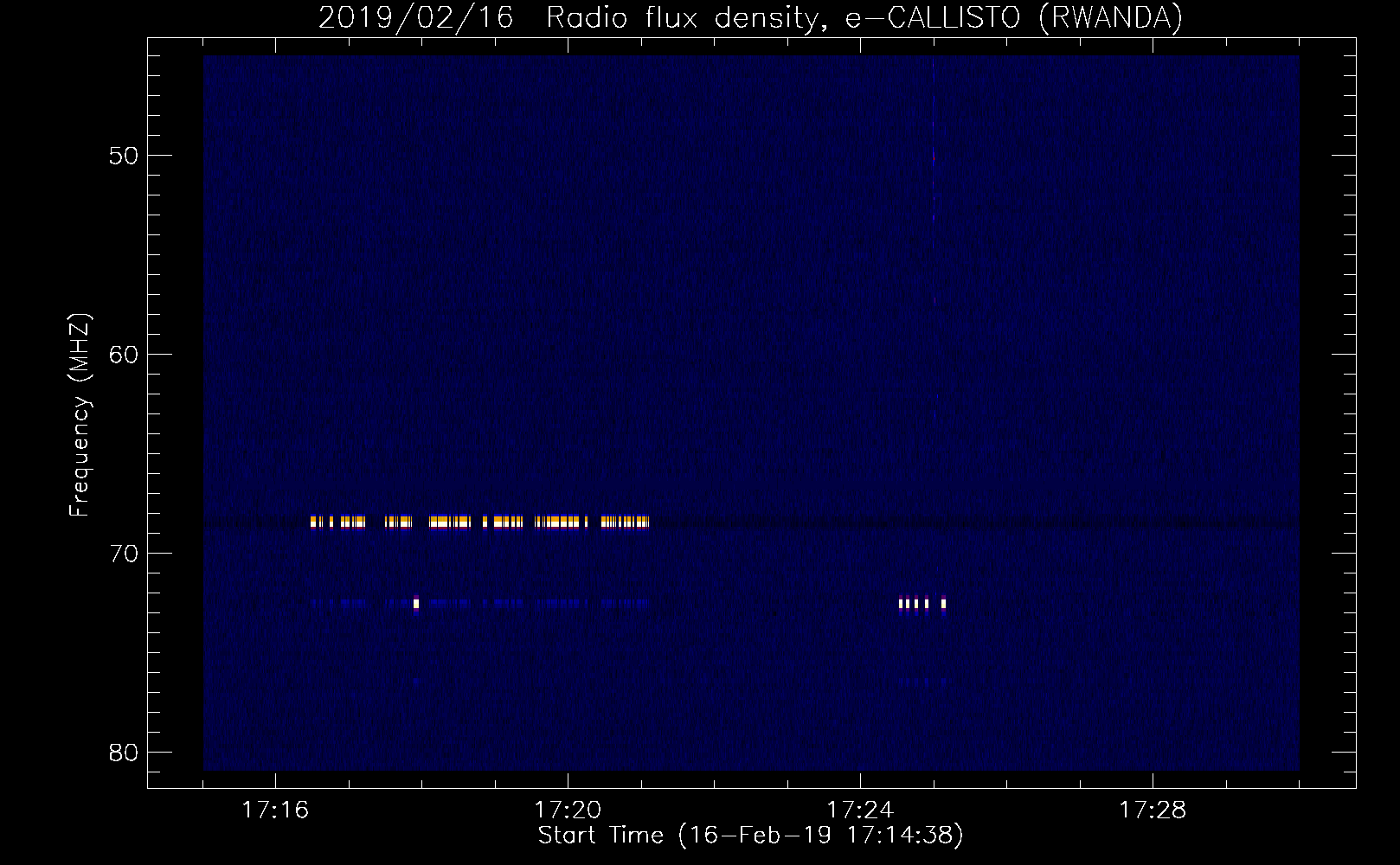
Task: Click the 80 frequency tick label
Action: coord(124,753)
